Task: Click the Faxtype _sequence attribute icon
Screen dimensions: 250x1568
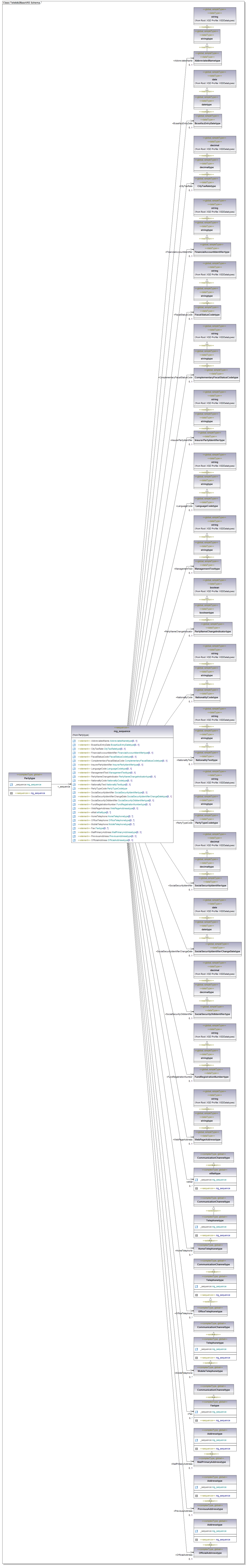Action: pyautogui.click(x=196, y=1412)
